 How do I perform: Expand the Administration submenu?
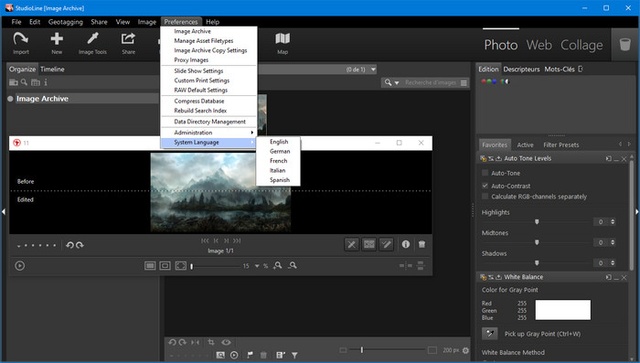209,132
